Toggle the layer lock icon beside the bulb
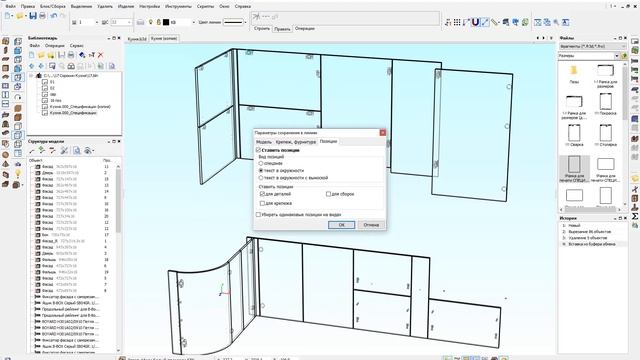 [158, 22]
